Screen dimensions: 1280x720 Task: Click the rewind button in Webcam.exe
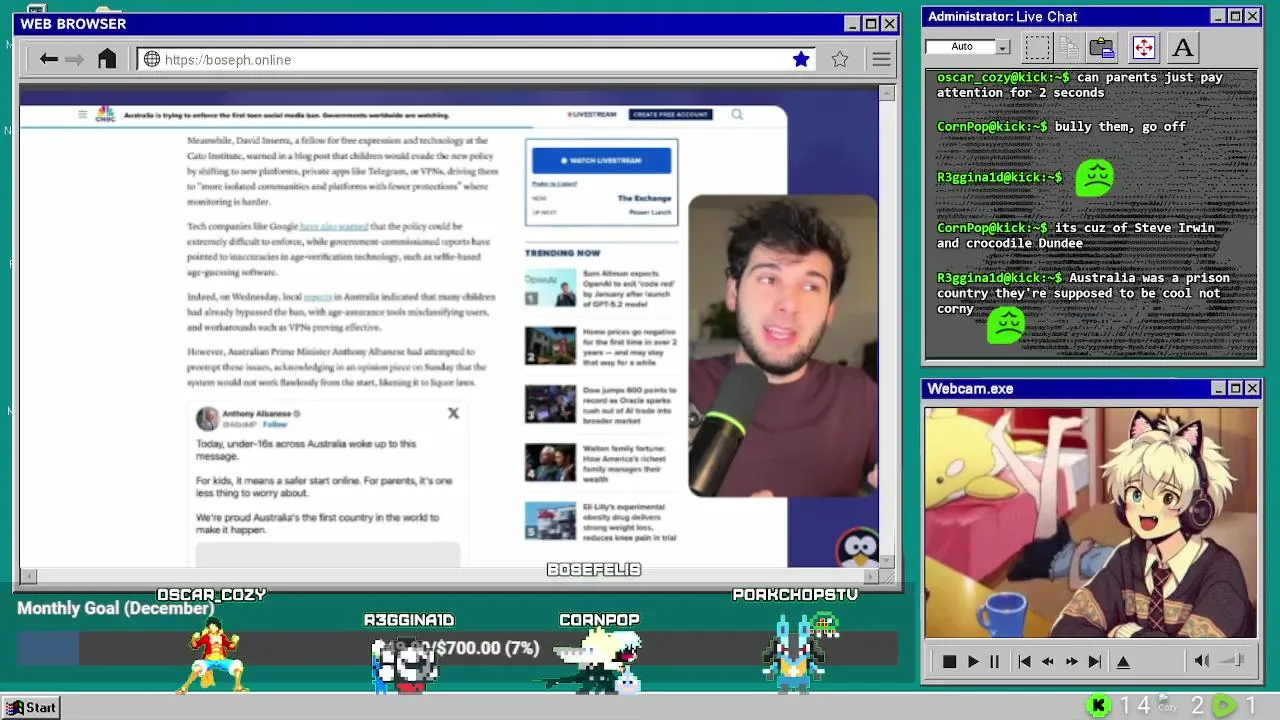coord(1047,661)
